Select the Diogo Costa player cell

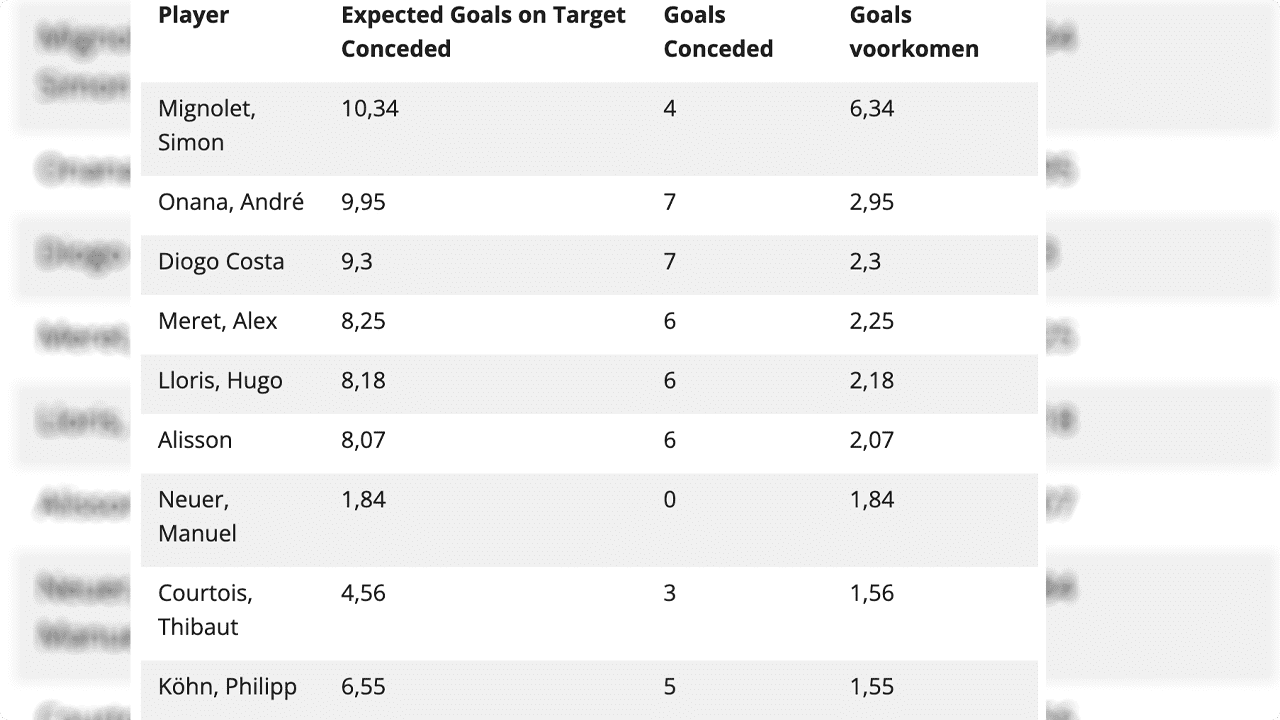click(x=221, y=261)
